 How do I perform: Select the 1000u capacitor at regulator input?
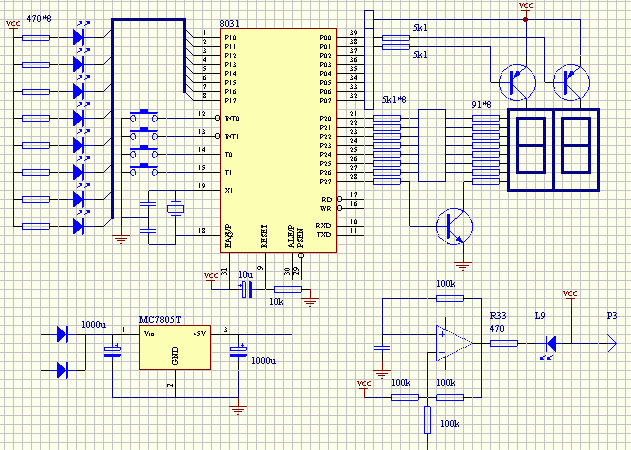113,351
